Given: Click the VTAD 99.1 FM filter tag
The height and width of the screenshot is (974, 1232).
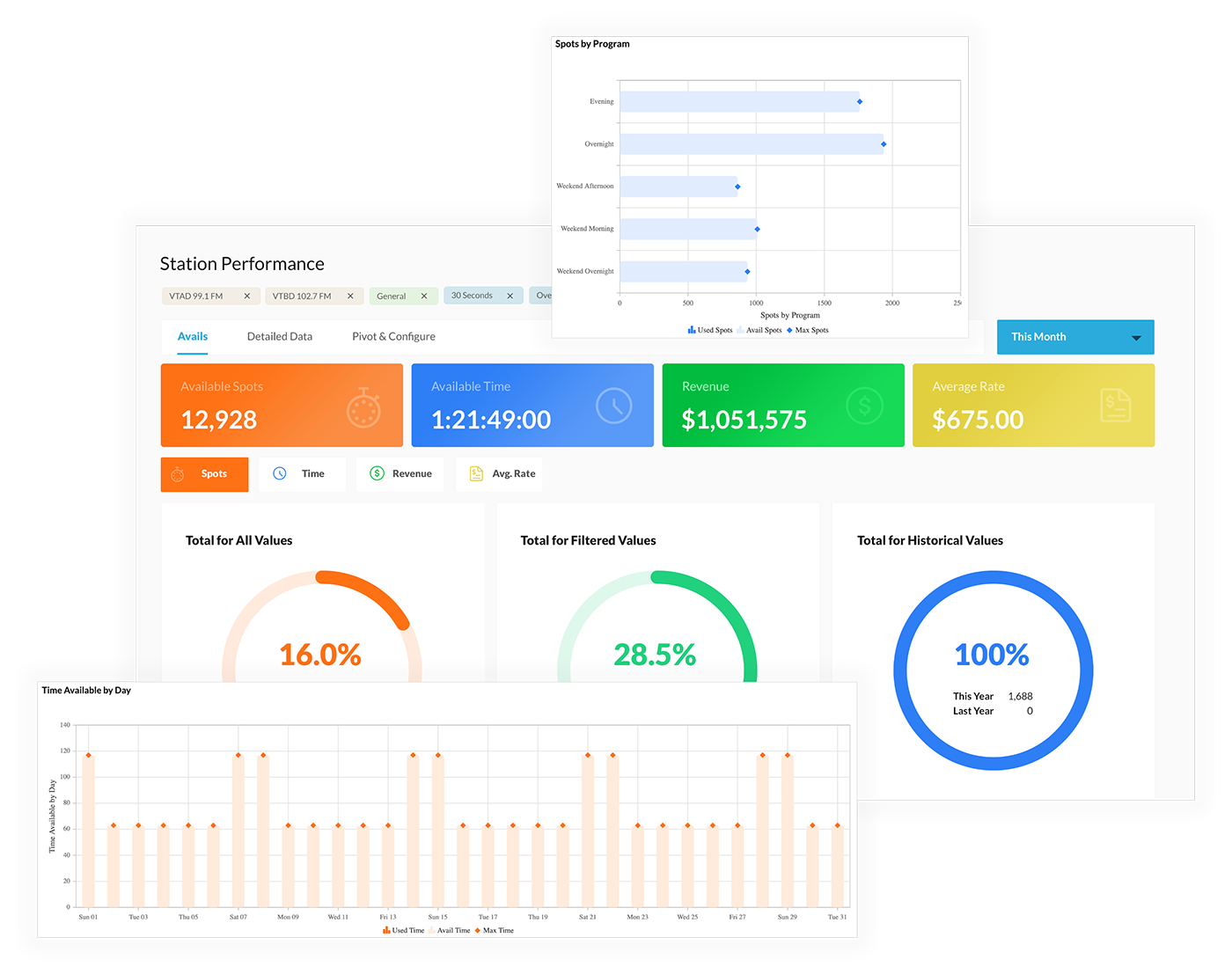Looking at the screenshot, I should click(x=210, y=297).
